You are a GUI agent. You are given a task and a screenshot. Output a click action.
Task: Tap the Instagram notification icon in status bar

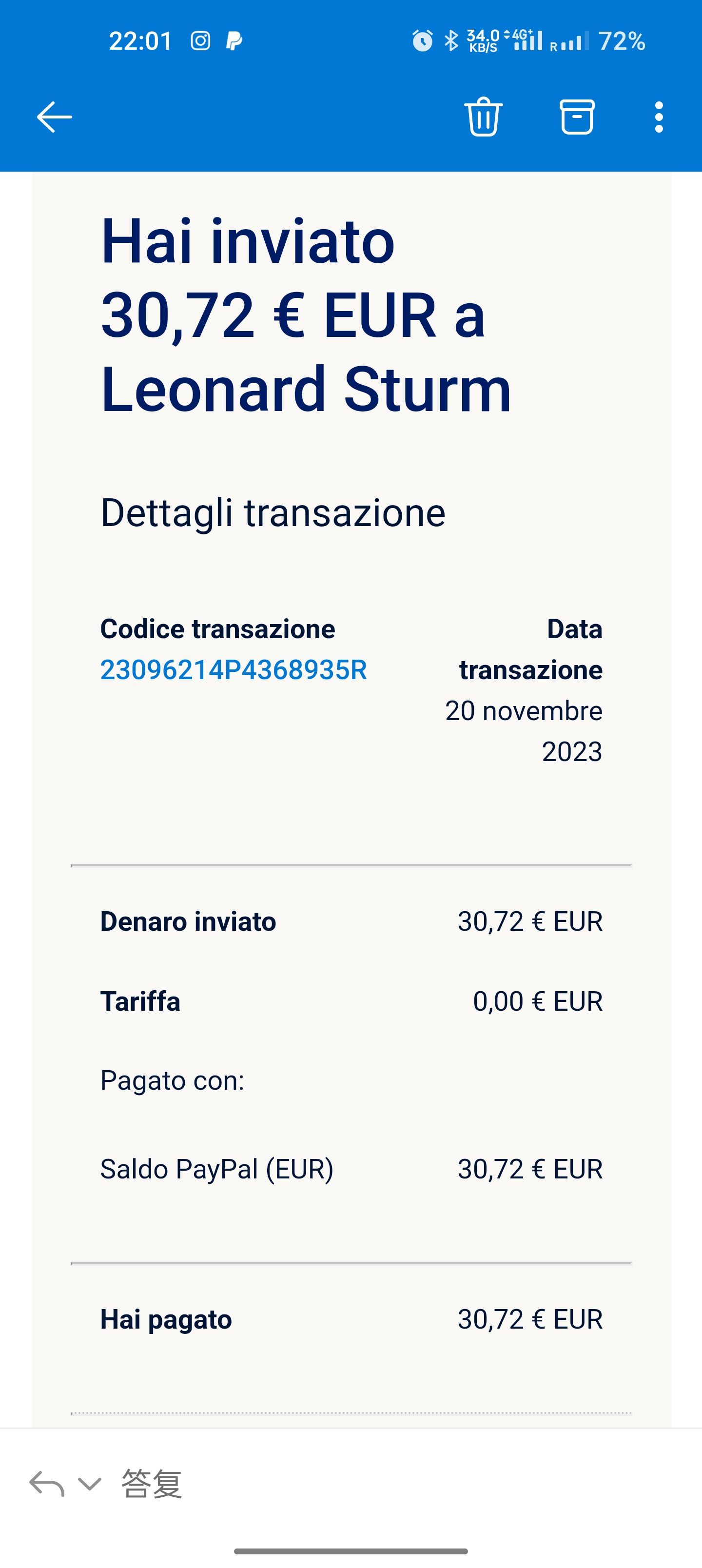point(200,41)
